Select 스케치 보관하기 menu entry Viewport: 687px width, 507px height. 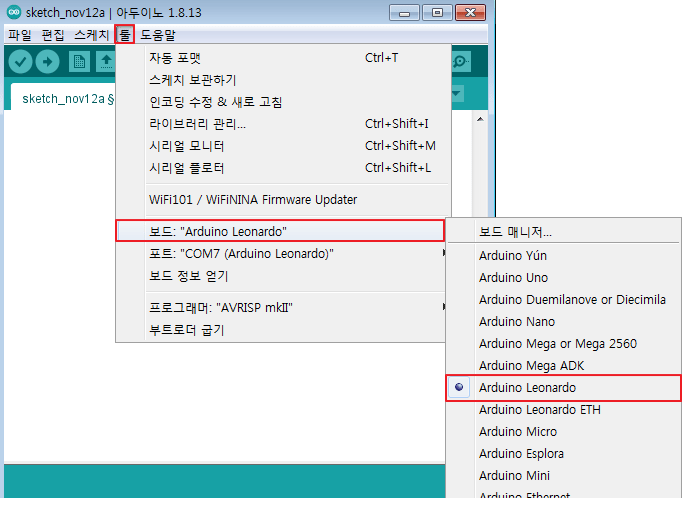click(x=283, y=80)
